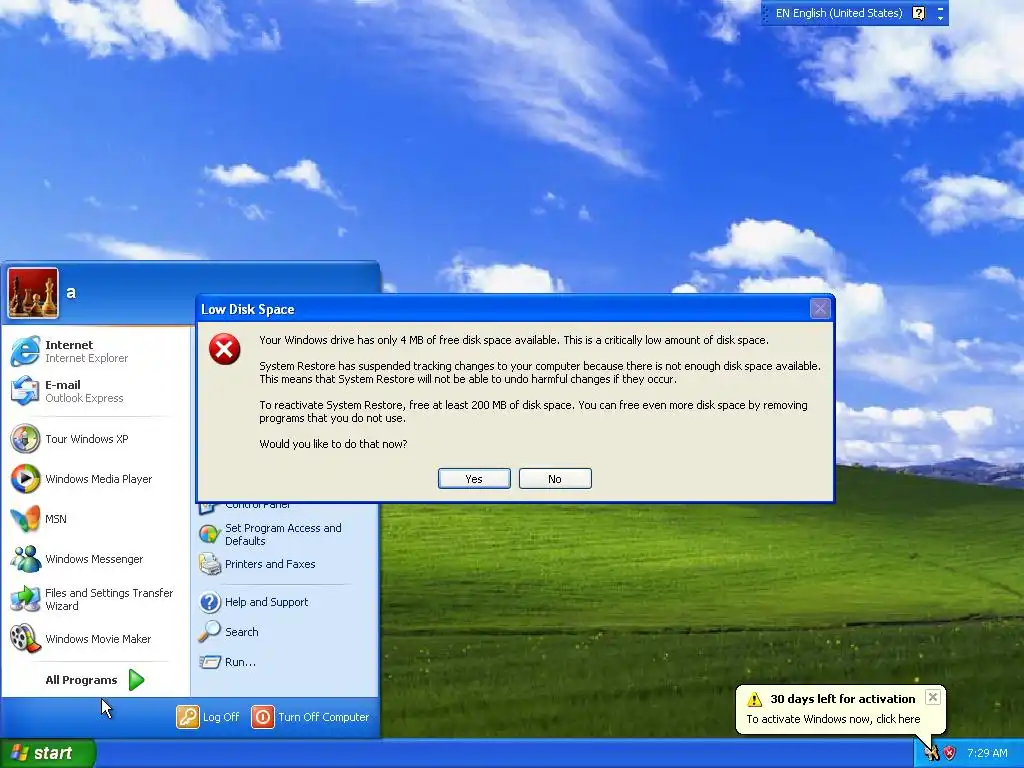Click the user chess picture thumbnail
This screenshot has width=1024, height=768.
click(x=33, y=293)
